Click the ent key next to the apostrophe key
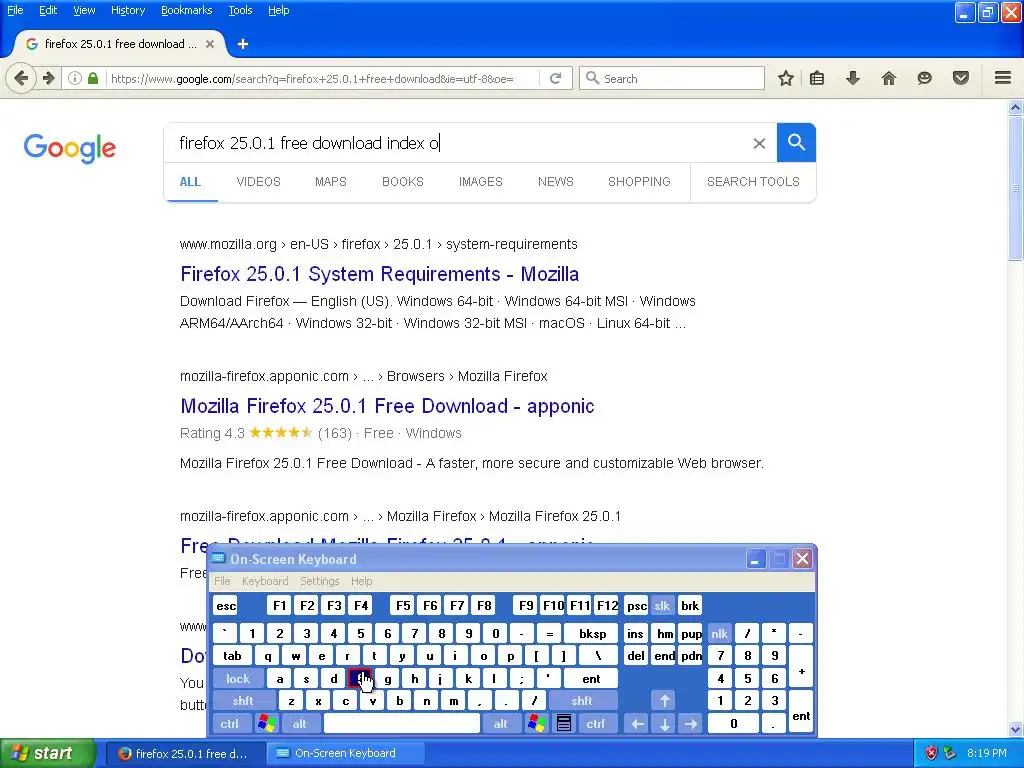The width and height of the screenshot is (1024, 768). point(591,679)
